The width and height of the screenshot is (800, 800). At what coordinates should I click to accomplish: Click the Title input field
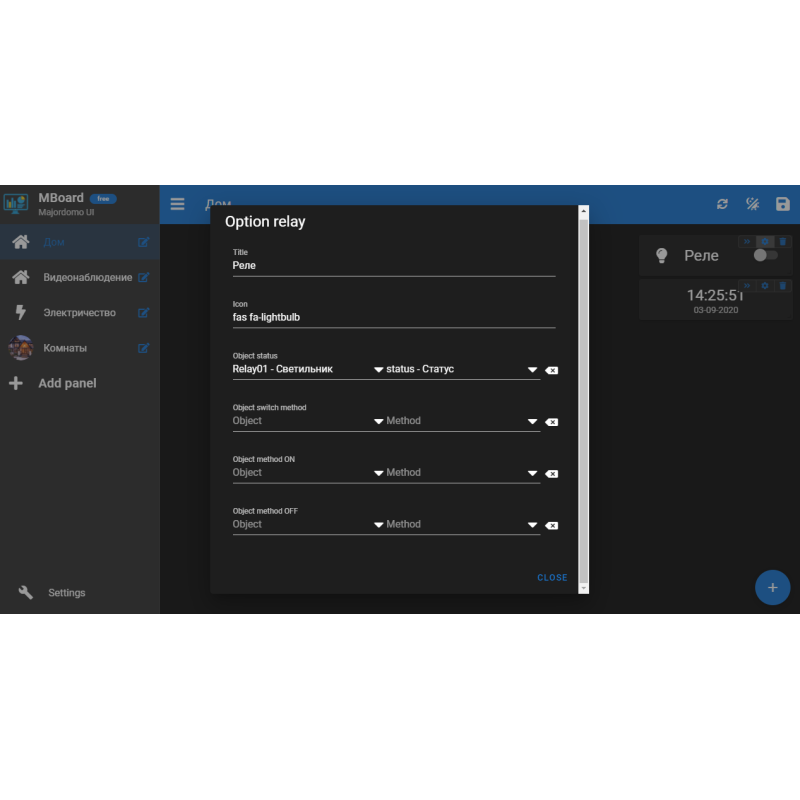393,266
